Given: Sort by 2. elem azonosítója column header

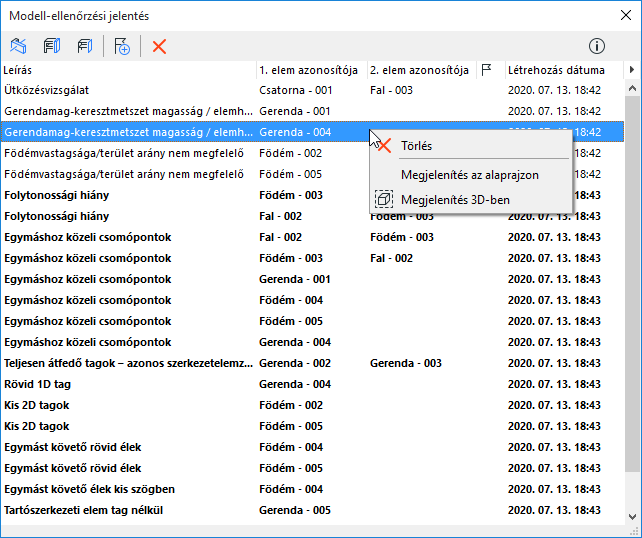Looking at the screenshot, I should [422, 70].
